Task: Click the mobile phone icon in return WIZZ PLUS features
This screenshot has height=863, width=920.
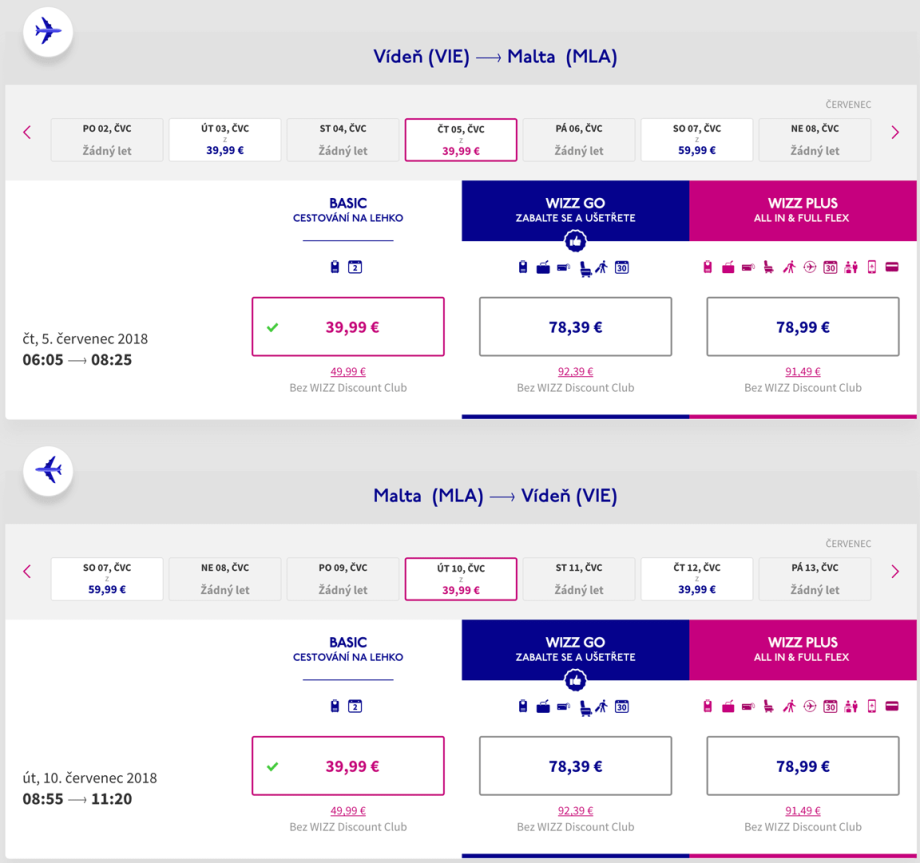Action: pos(871,707)
